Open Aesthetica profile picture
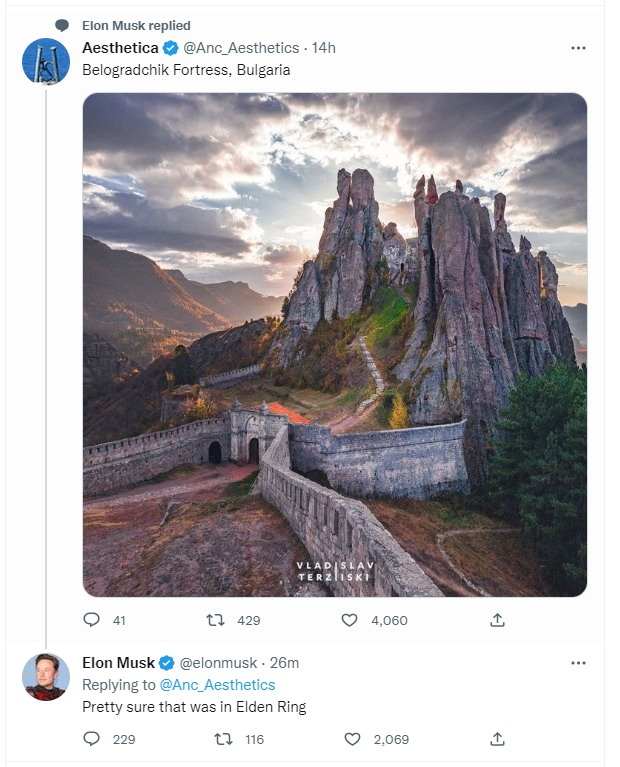The image size is (620, 767). (46, 62)
